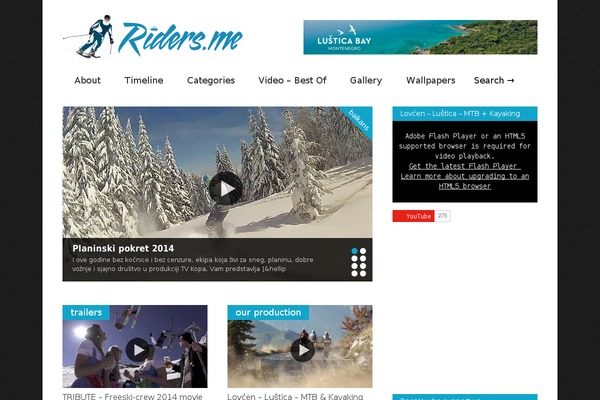Play the Planinski pokret 2014 video
This screenshot has width=600, height=400.
pyautogui.click(x=225, y=188)
